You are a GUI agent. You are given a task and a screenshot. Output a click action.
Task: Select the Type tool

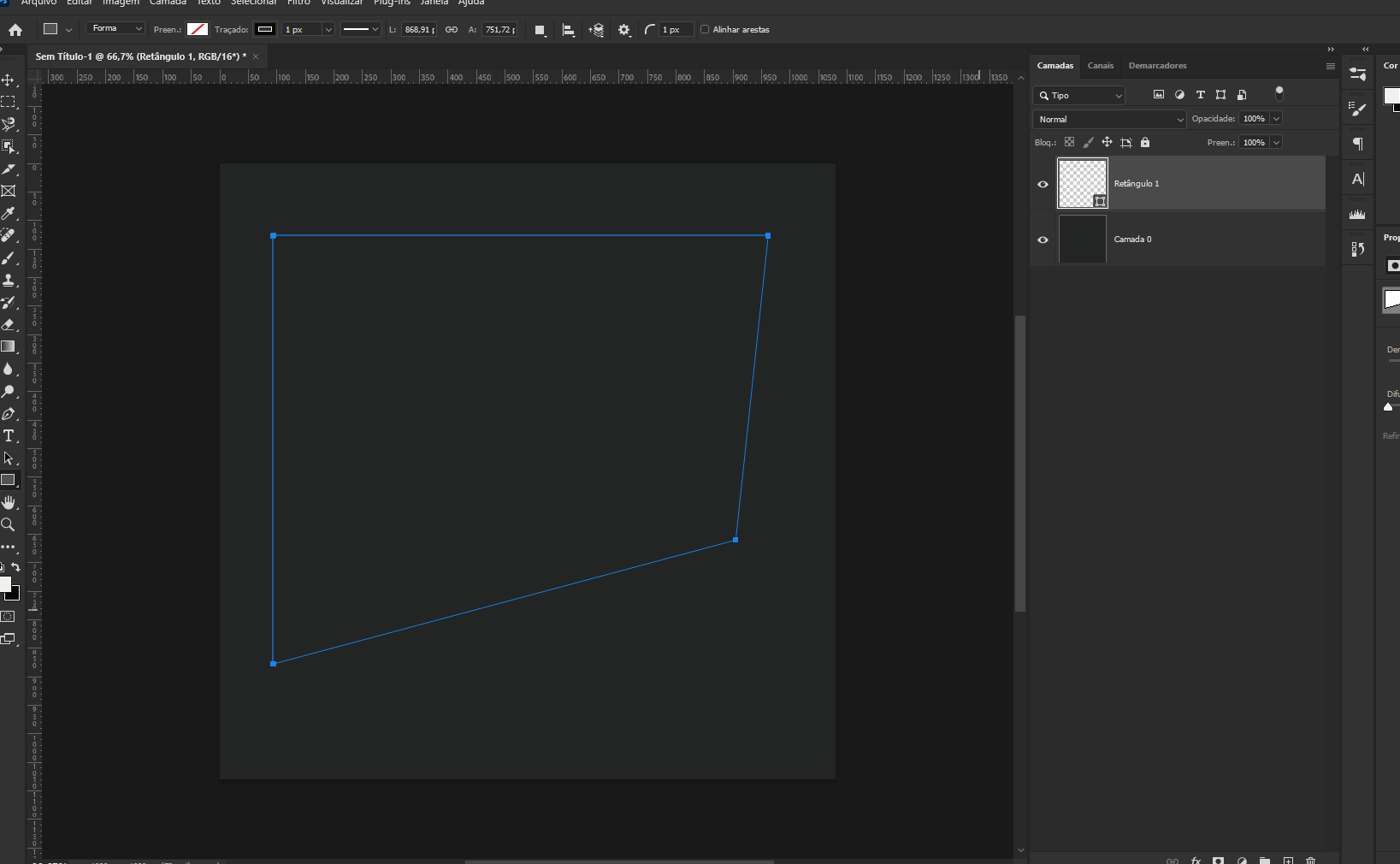[x=9, y=435]
